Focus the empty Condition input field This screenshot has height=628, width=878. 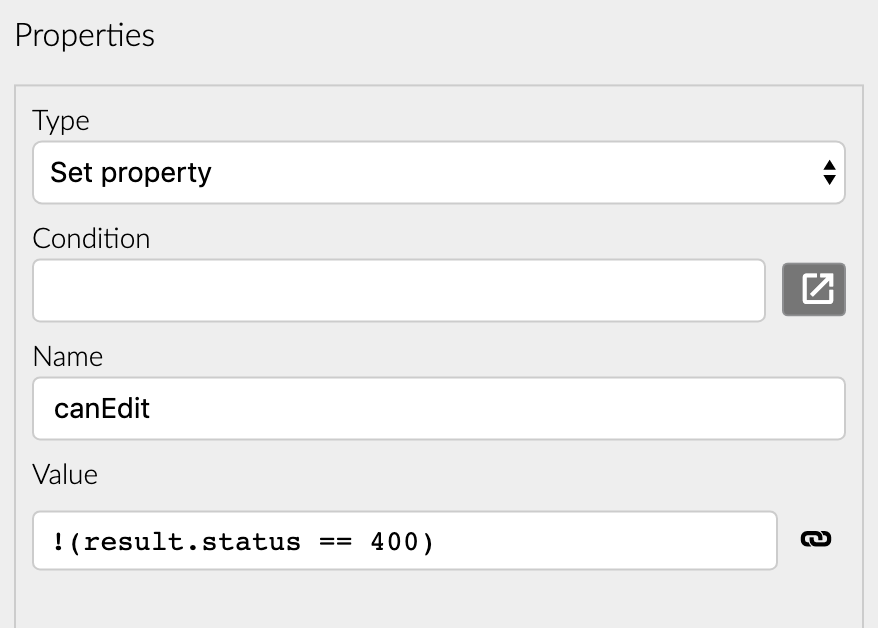coord(399,290)
